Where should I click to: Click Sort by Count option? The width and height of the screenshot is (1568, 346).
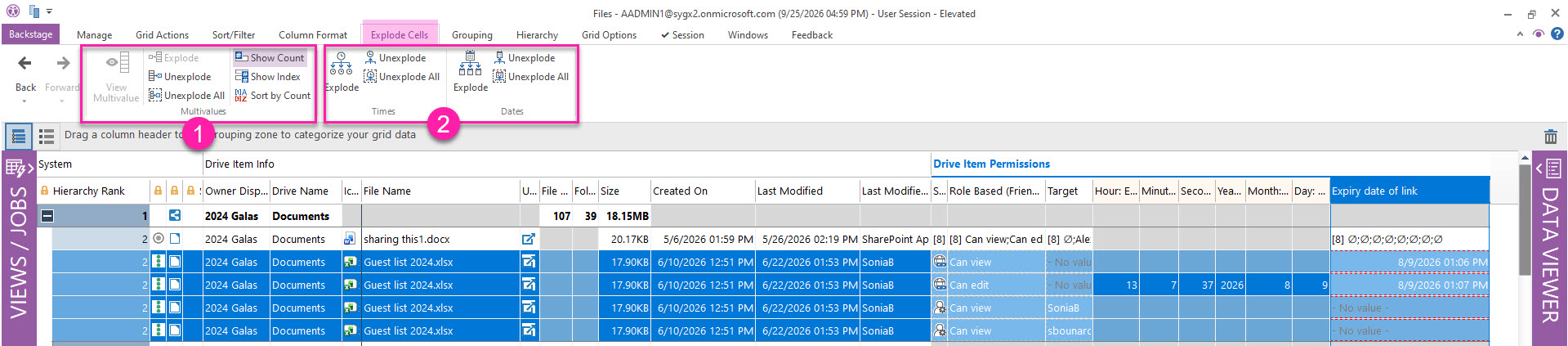273,96
